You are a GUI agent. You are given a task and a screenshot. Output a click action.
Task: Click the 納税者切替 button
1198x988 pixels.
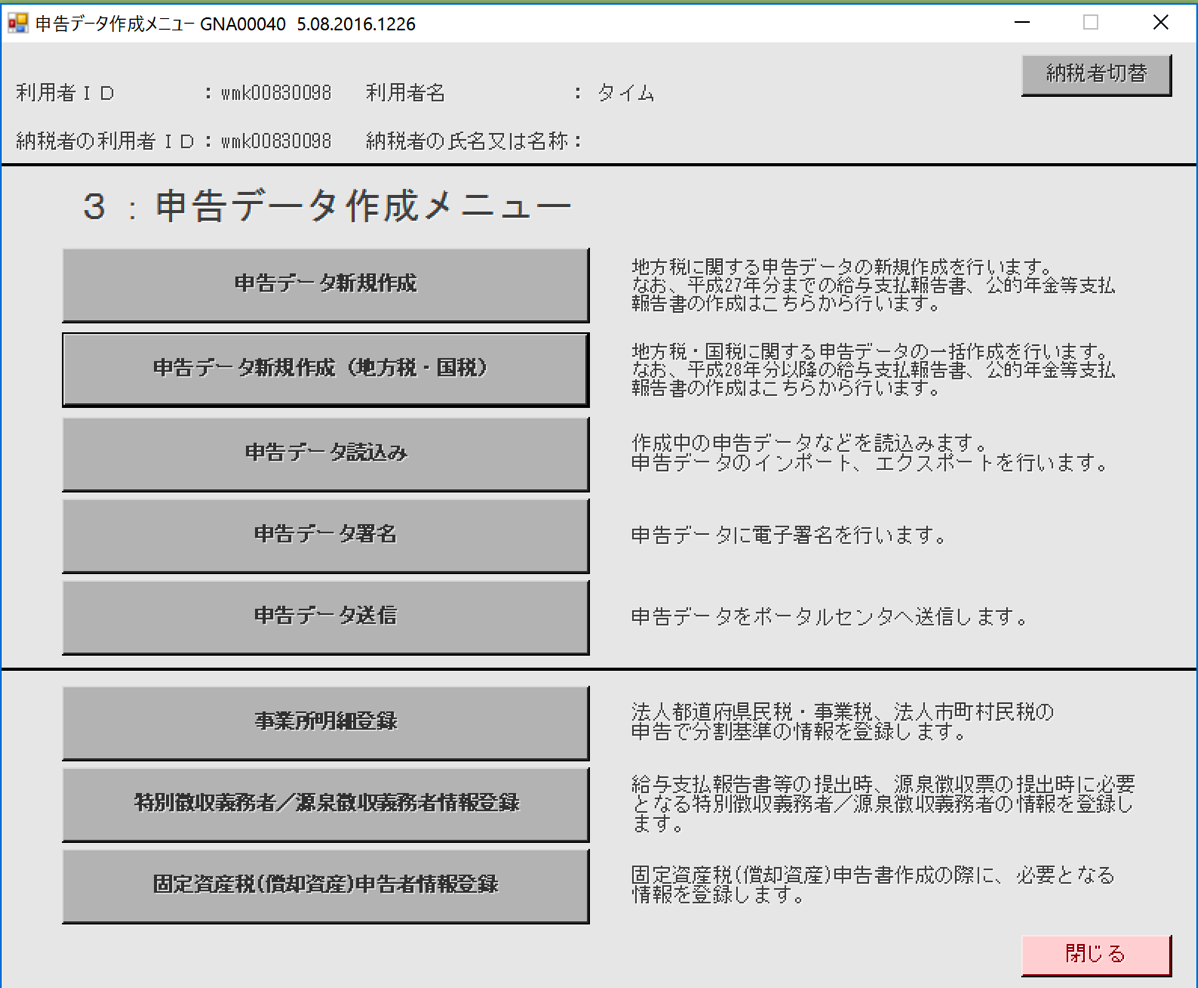tap(1096, 75)
